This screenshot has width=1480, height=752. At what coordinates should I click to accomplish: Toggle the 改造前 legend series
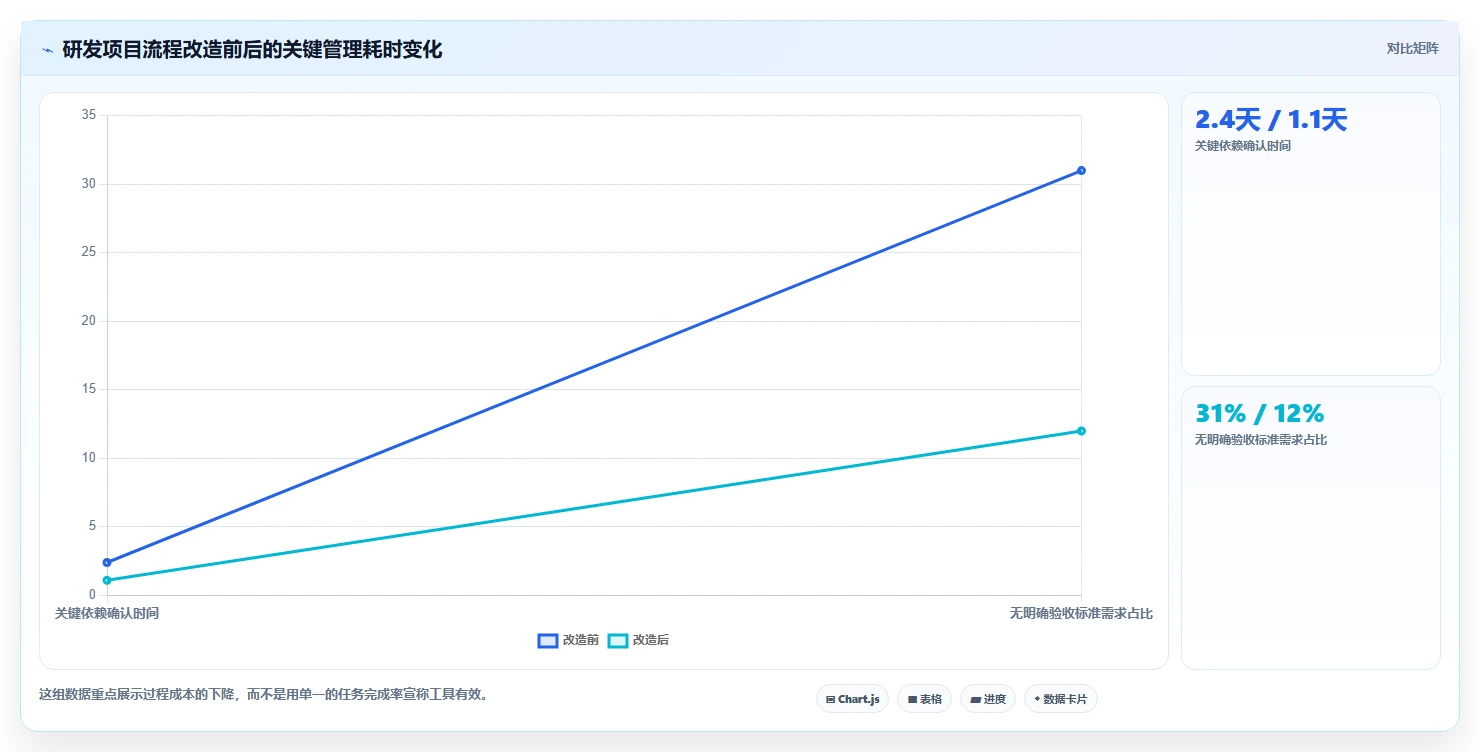click(568, 640)
